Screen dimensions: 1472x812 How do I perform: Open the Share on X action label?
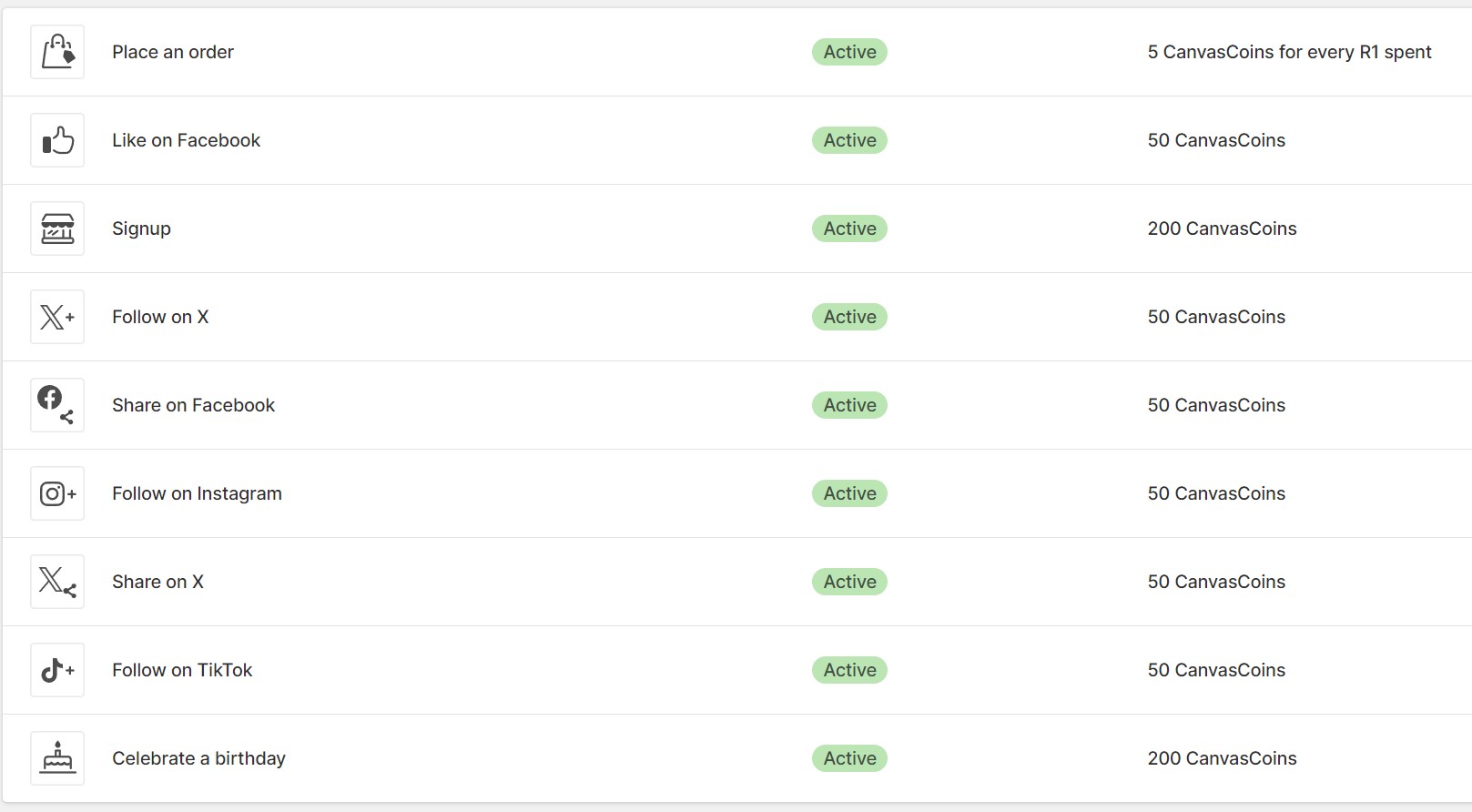[x=158, y=582]
